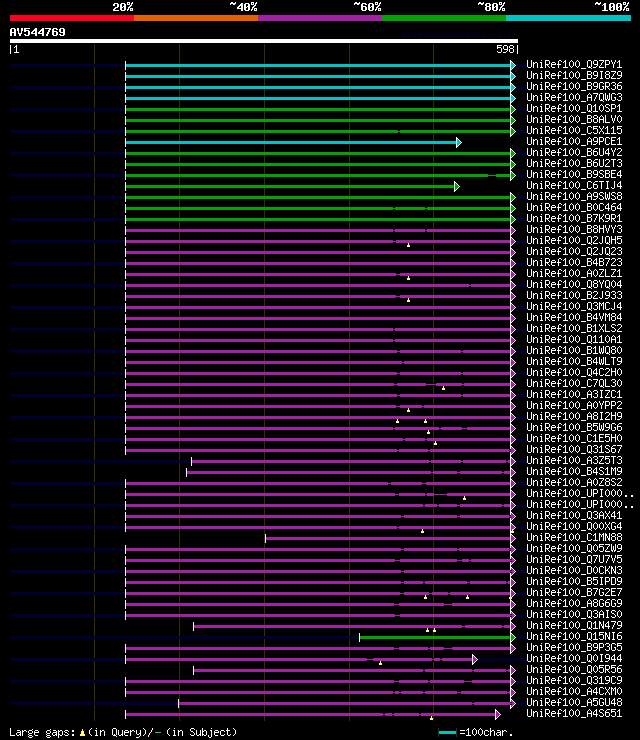
Task: Open the UniRef100_Q8YQ04 entry
Action: (x=574, y=285)
